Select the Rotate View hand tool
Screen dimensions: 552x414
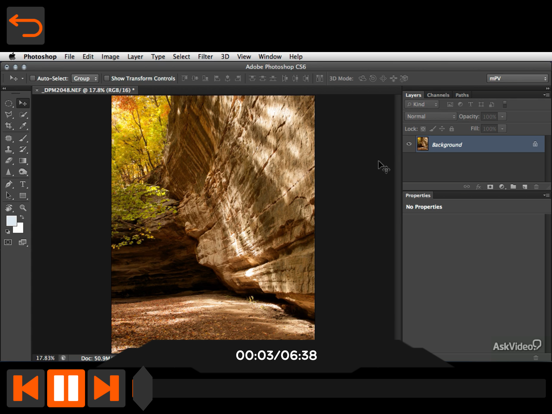[x=9, y=208]
